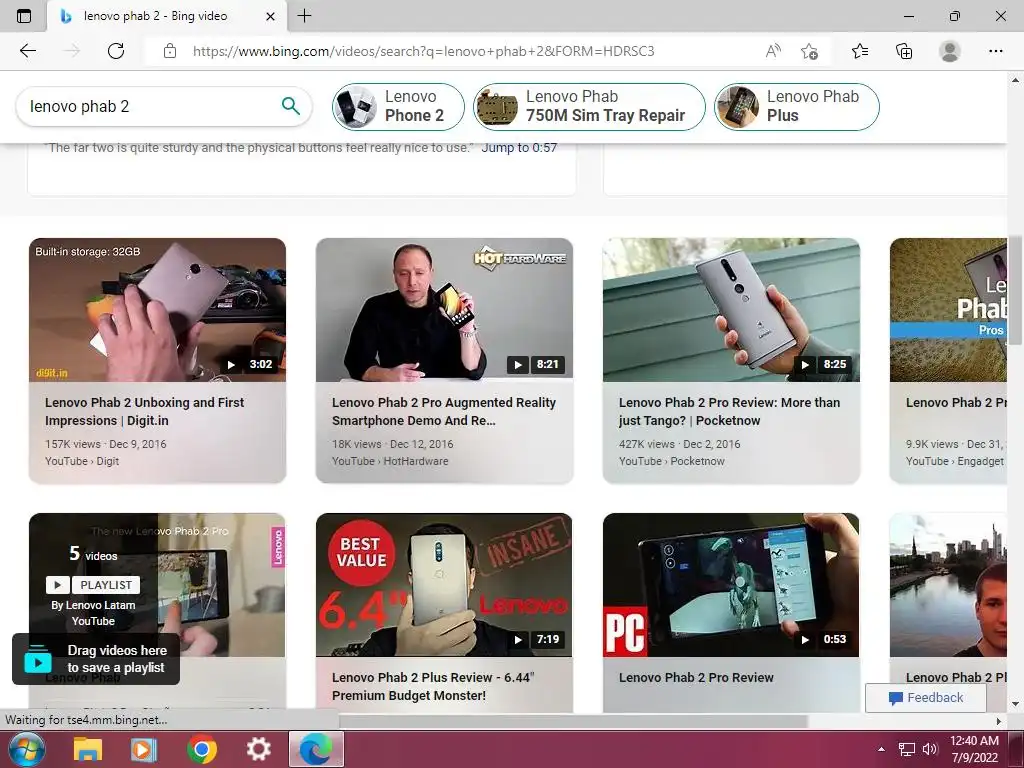Click the Windows Start button

(26, 749)
